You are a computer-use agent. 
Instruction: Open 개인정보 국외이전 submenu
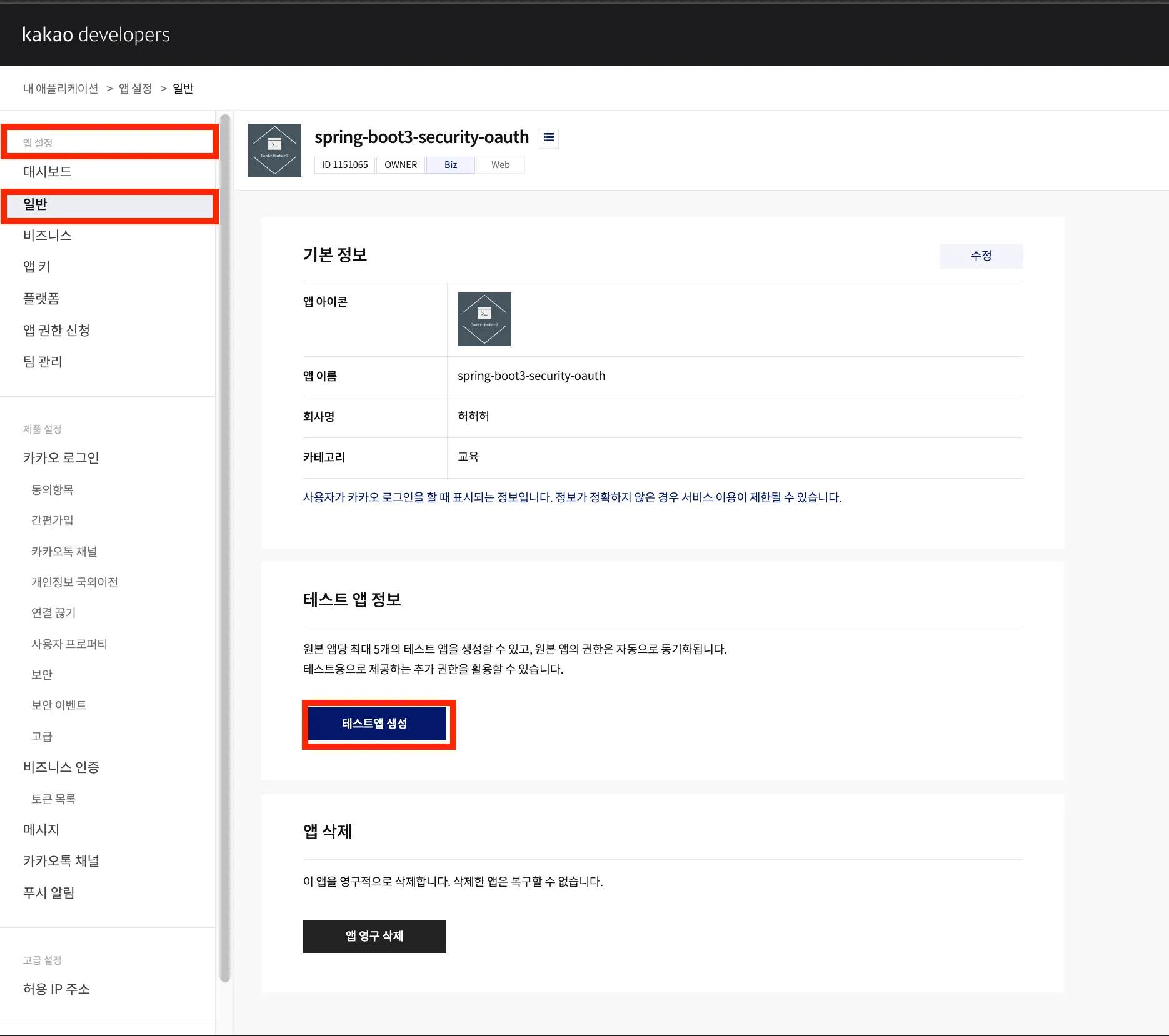75,582
